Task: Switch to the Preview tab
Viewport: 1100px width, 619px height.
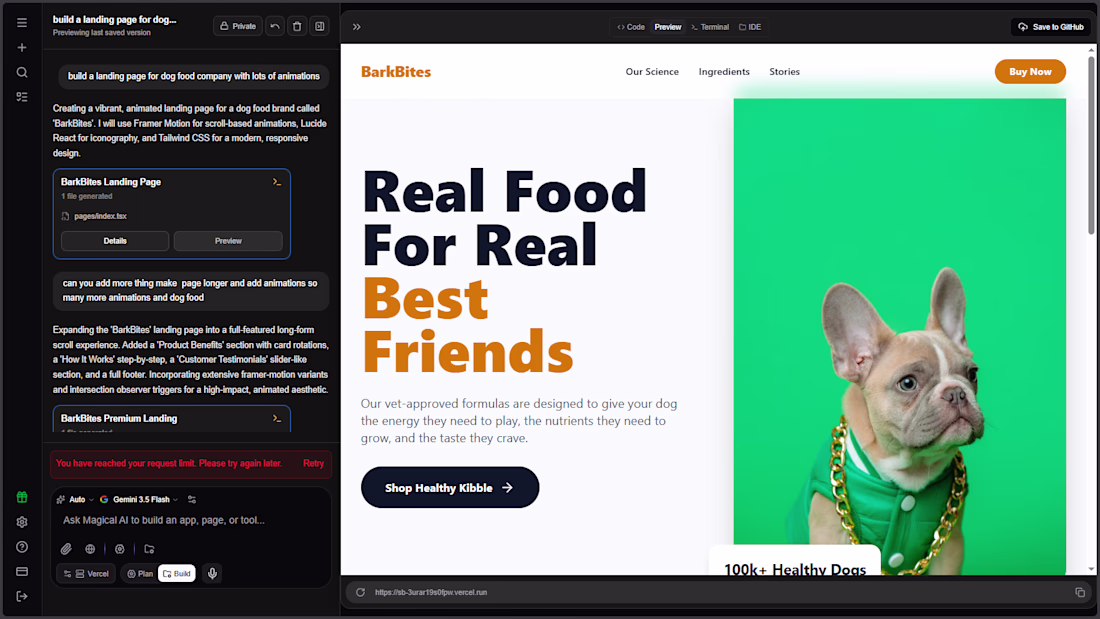Action: [668, 27]
